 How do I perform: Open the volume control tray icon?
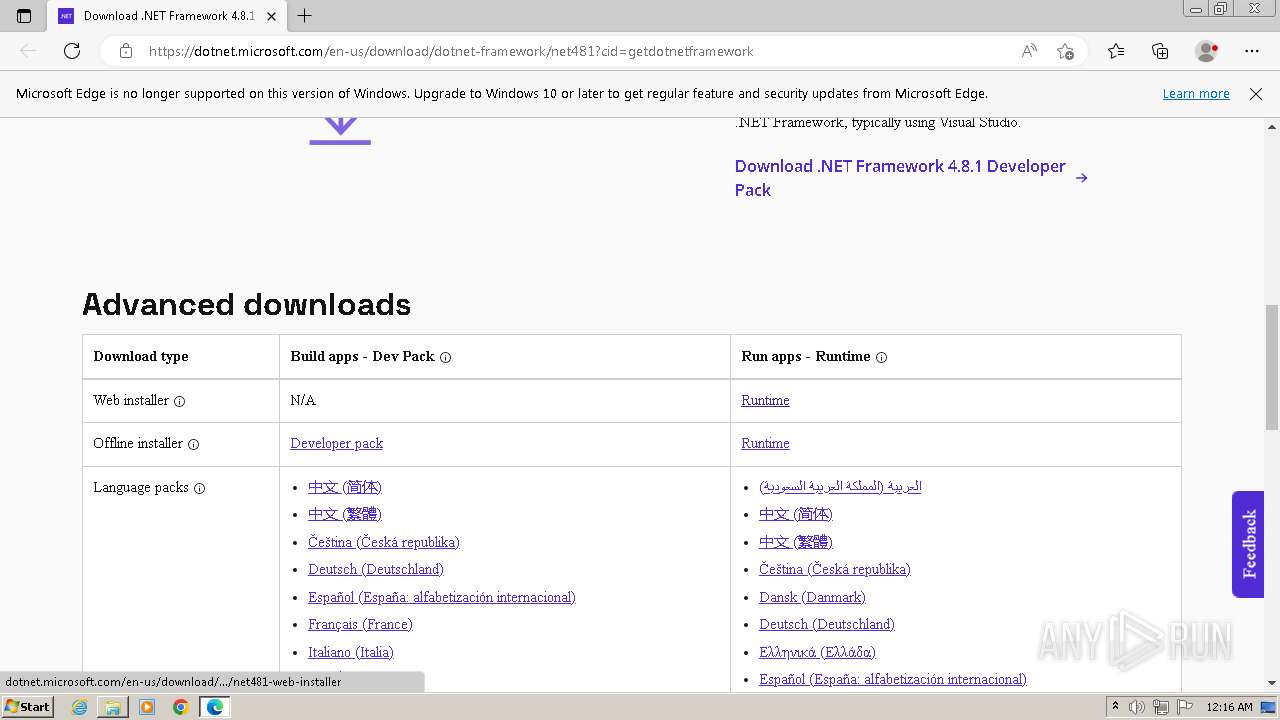coord(1137,707)
